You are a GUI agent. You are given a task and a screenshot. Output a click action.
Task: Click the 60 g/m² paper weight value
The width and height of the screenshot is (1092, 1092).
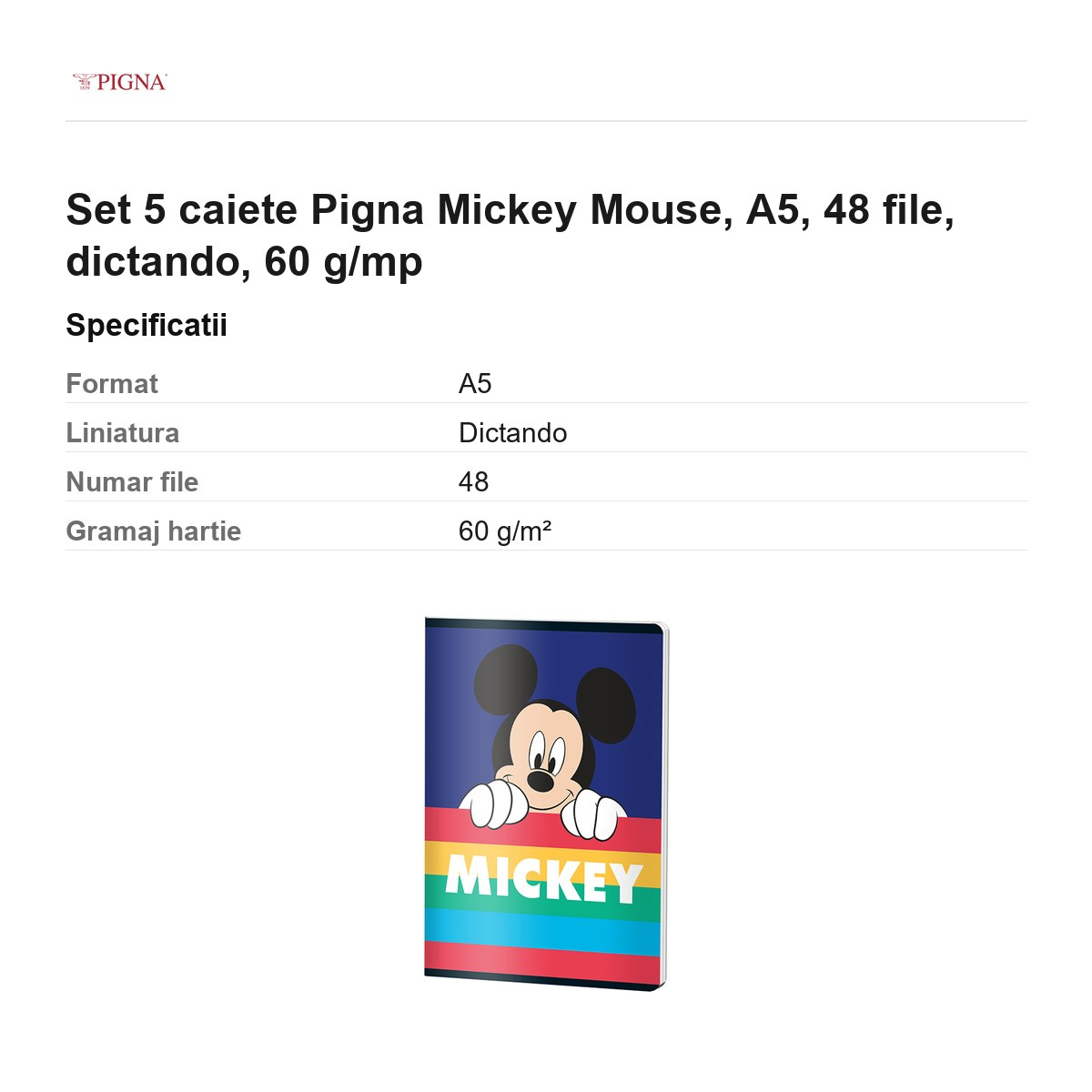[x=505, y=531]
